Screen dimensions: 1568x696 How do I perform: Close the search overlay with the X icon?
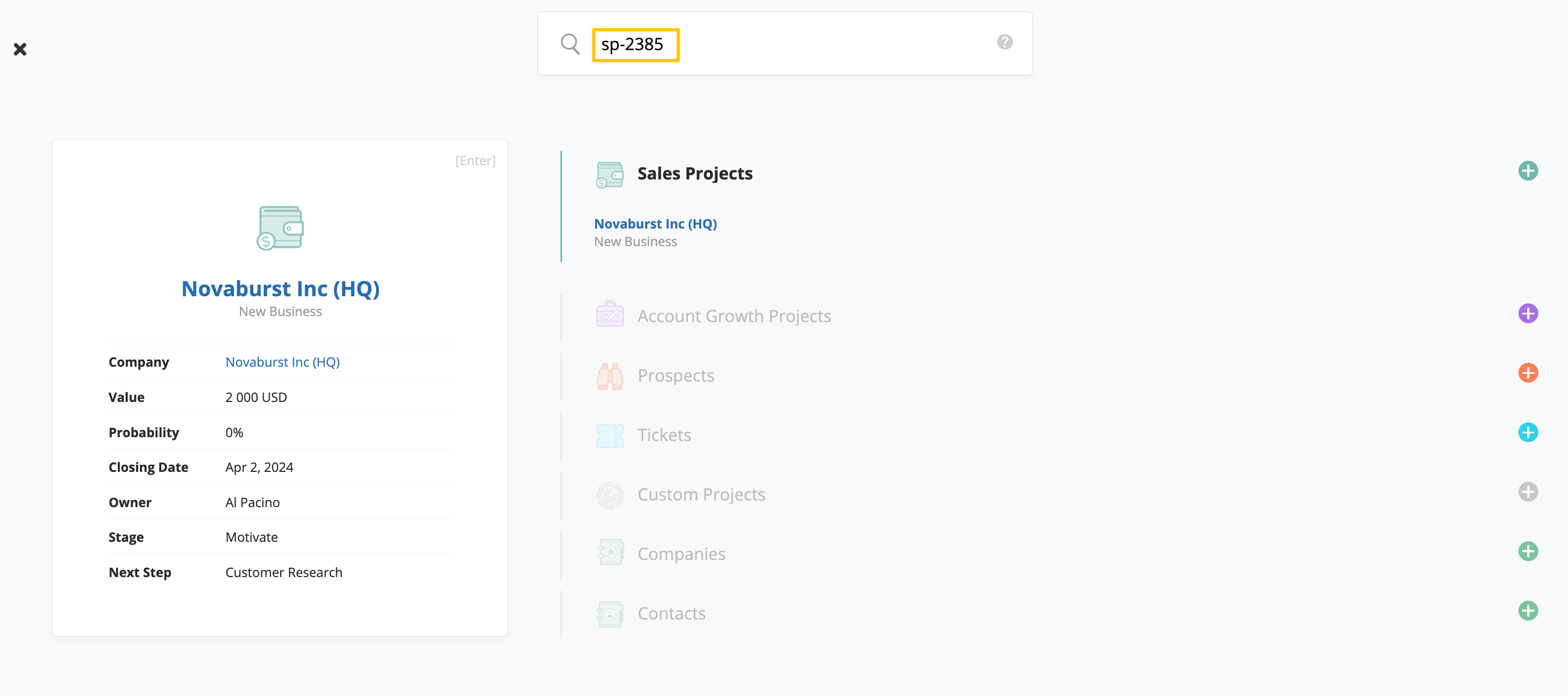click(x=20, y=50)
